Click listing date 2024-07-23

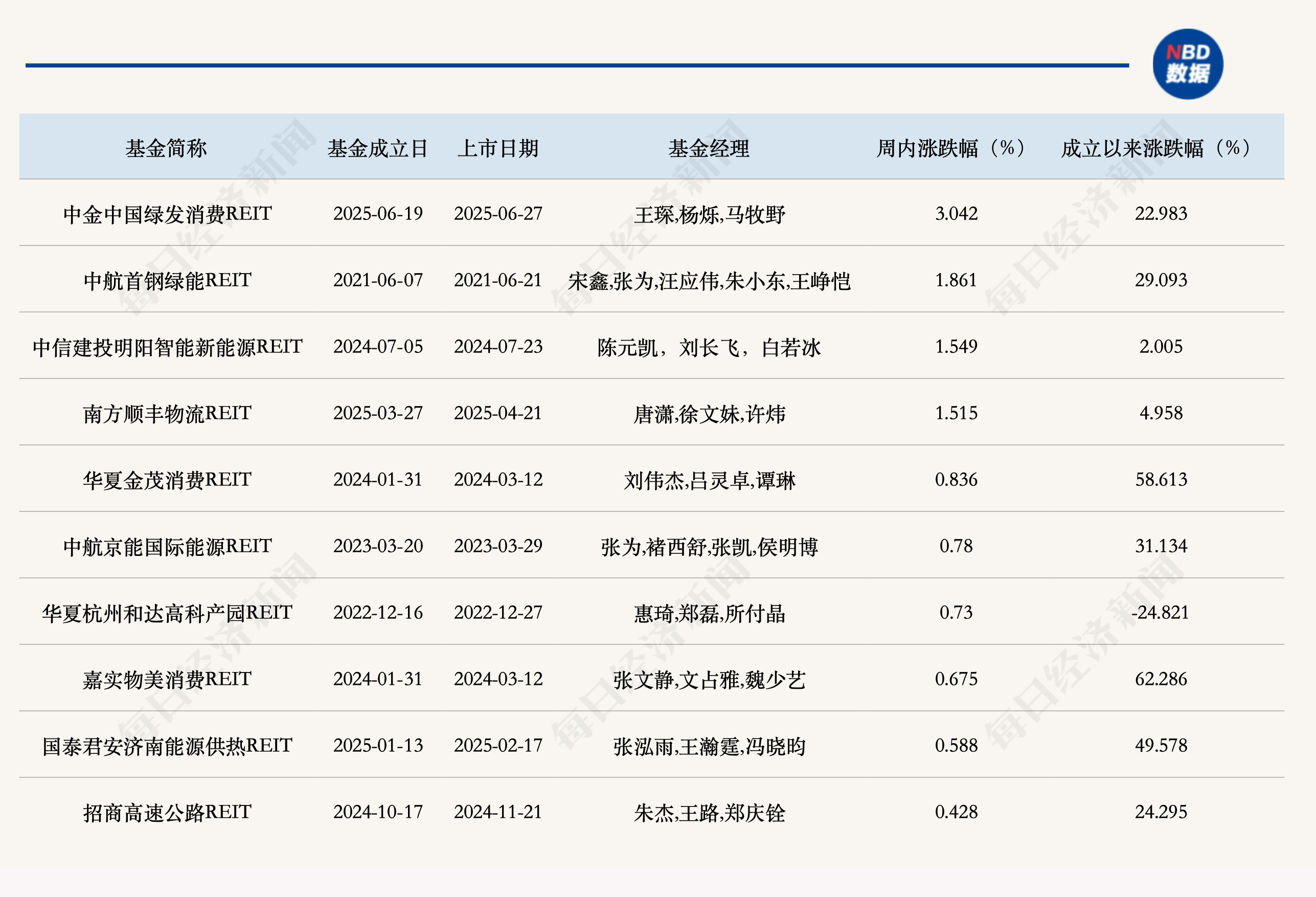pyautogui.click(x=498, y=347)
